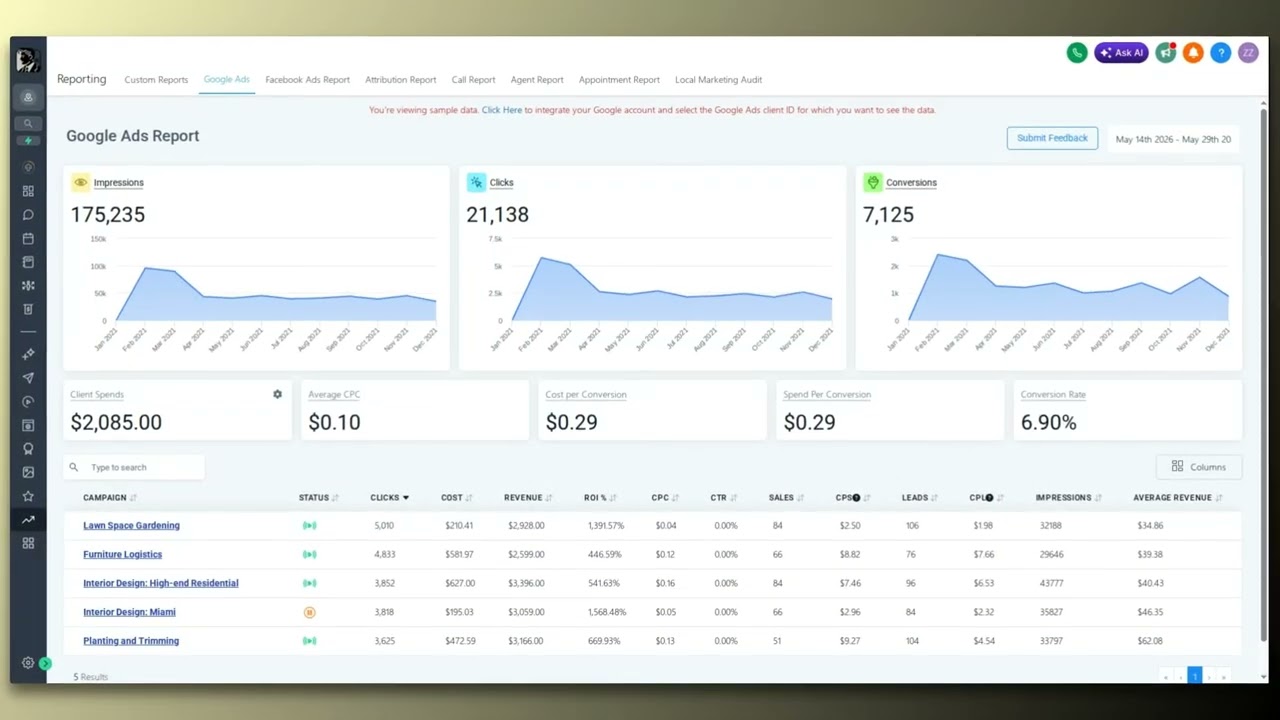Sort table by Clicks column
Screen dimensions: 1280x720
click(389, 497)
